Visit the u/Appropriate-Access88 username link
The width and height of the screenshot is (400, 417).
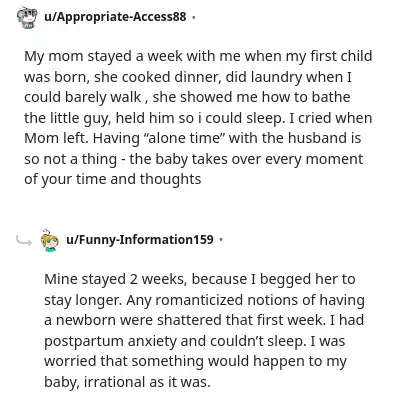coord(115,17)
